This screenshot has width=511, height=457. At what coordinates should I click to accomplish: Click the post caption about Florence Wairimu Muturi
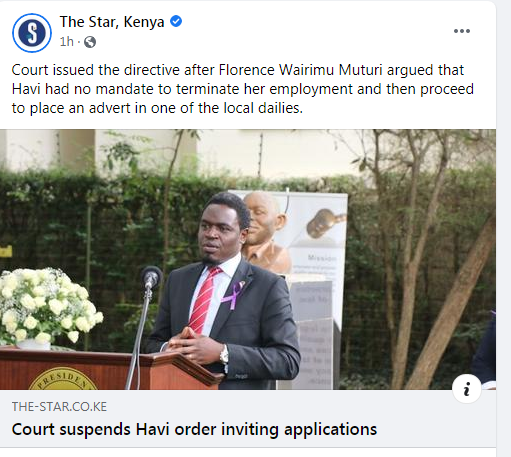point(243,89)
